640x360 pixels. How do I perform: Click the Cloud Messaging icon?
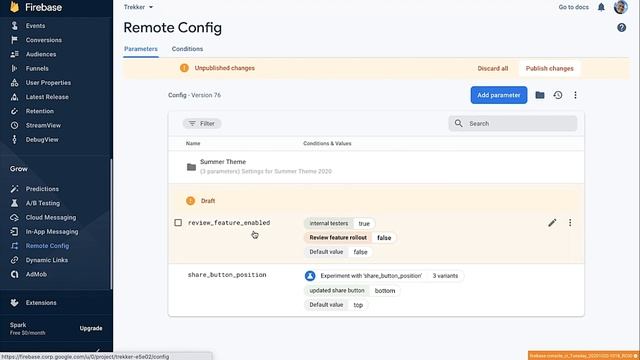pyautogui.click(x=14, y=217)
